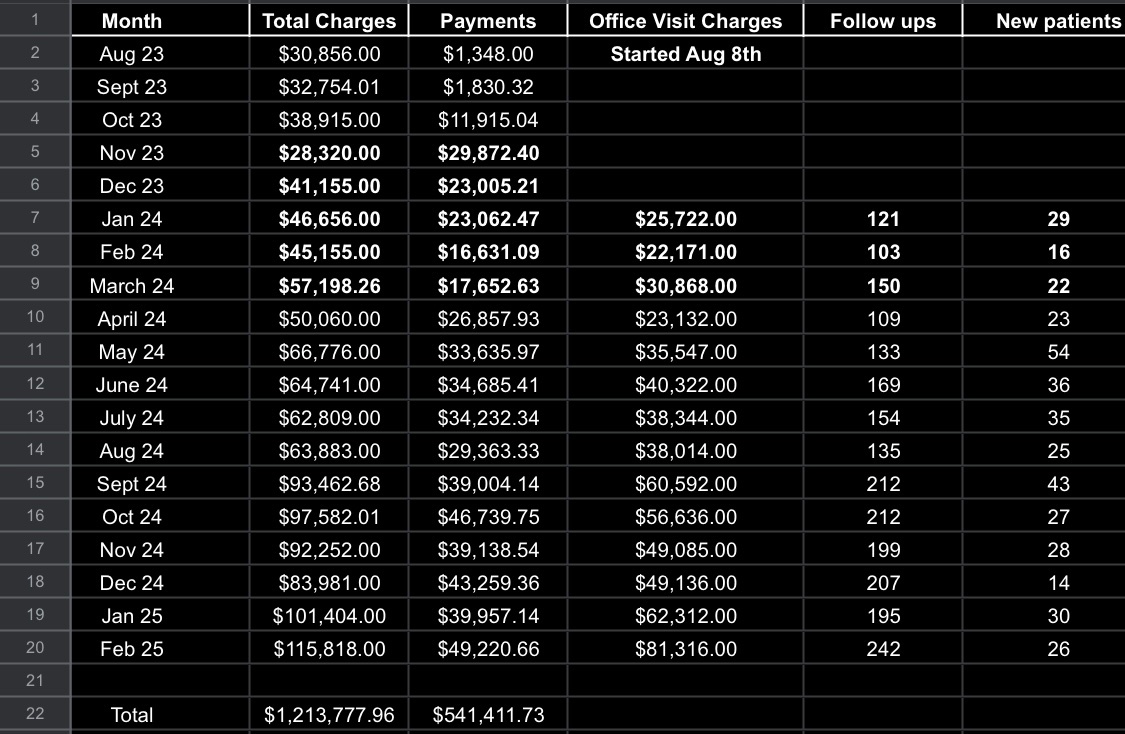Click the Oct 24 total charges $97,582.01 cell
Image resolution: width=1125 pixels, height=734 pixels.
(x=329, y=517)
